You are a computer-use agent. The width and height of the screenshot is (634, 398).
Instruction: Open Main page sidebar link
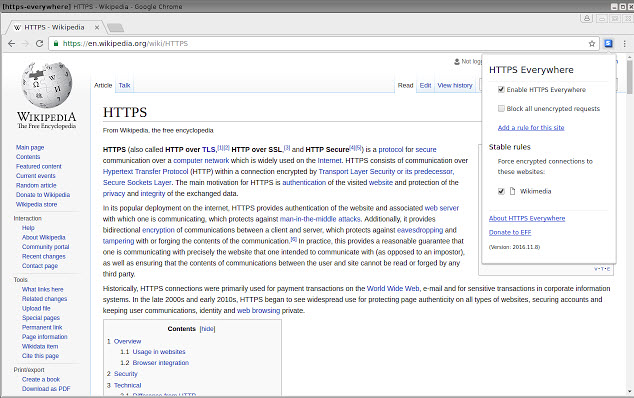pyautogui.click(x=30, y=147)
